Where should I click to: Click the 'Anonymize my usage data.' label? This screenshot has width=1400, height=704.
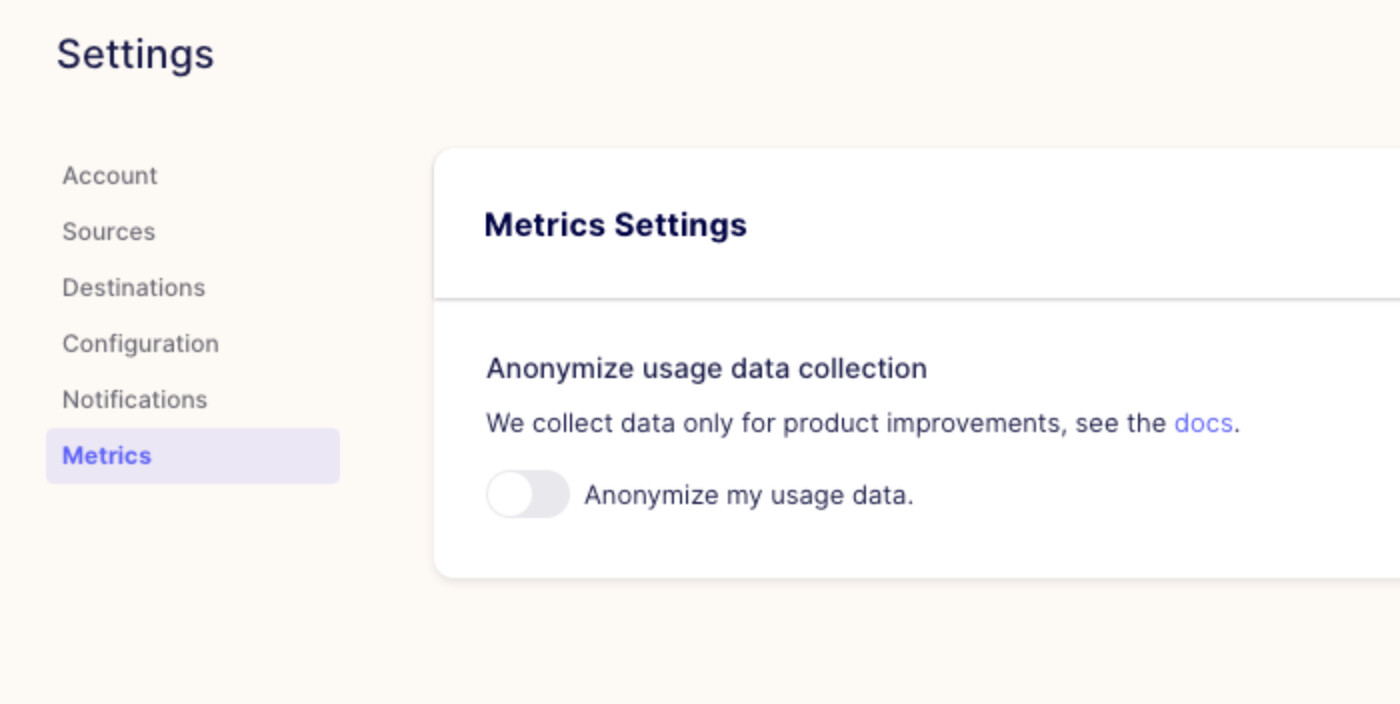click(748, 495)
